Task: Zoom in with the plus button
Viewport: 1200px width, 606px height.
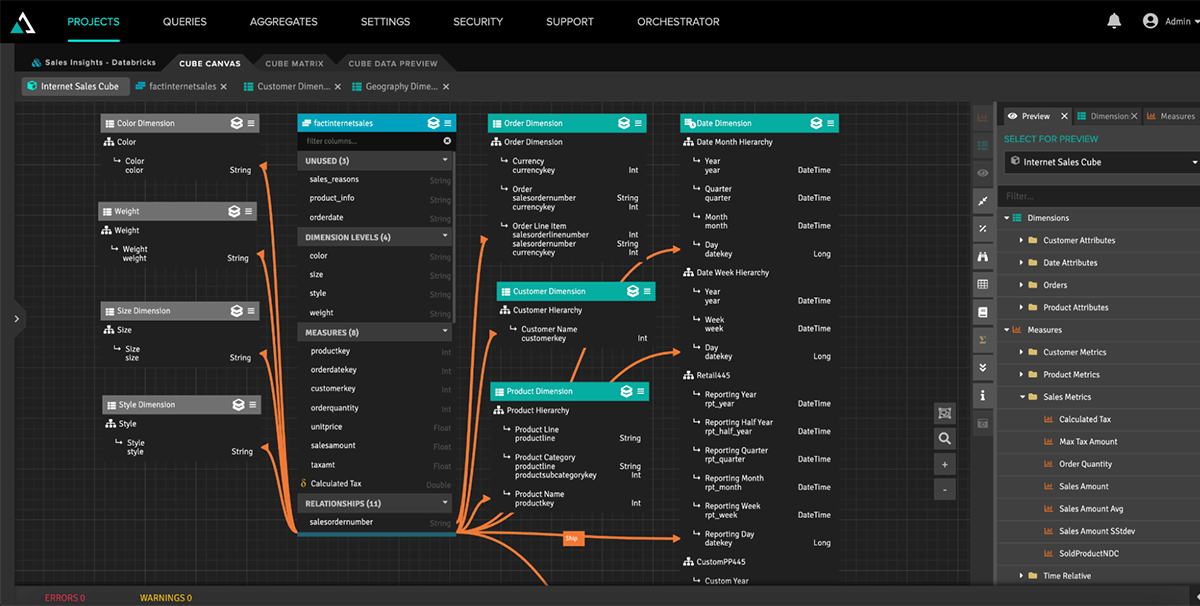Action: tap(944, 464)
